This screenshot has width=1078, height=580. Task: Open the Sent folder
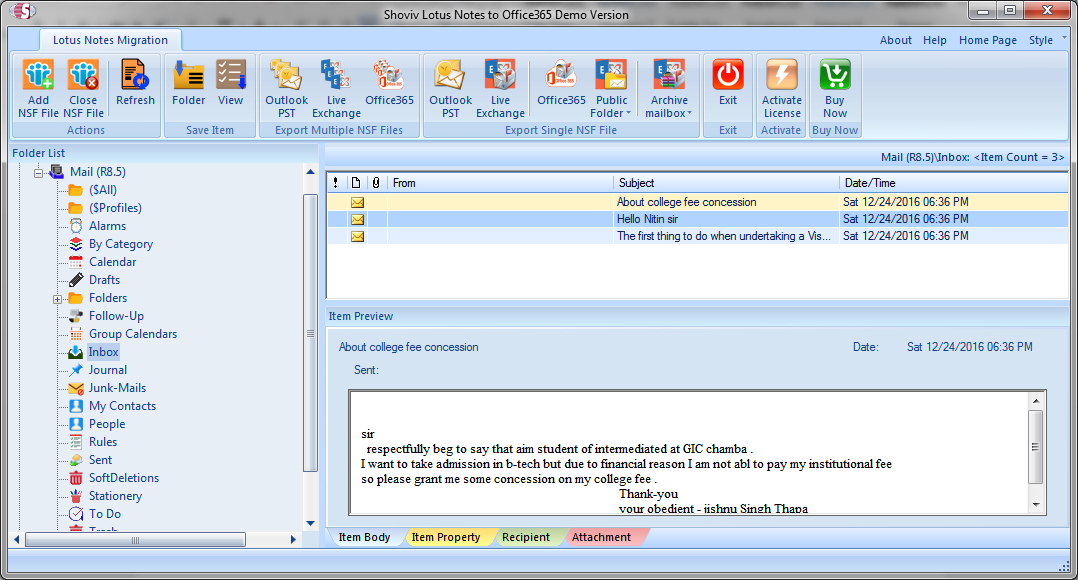tap(100, 460)
